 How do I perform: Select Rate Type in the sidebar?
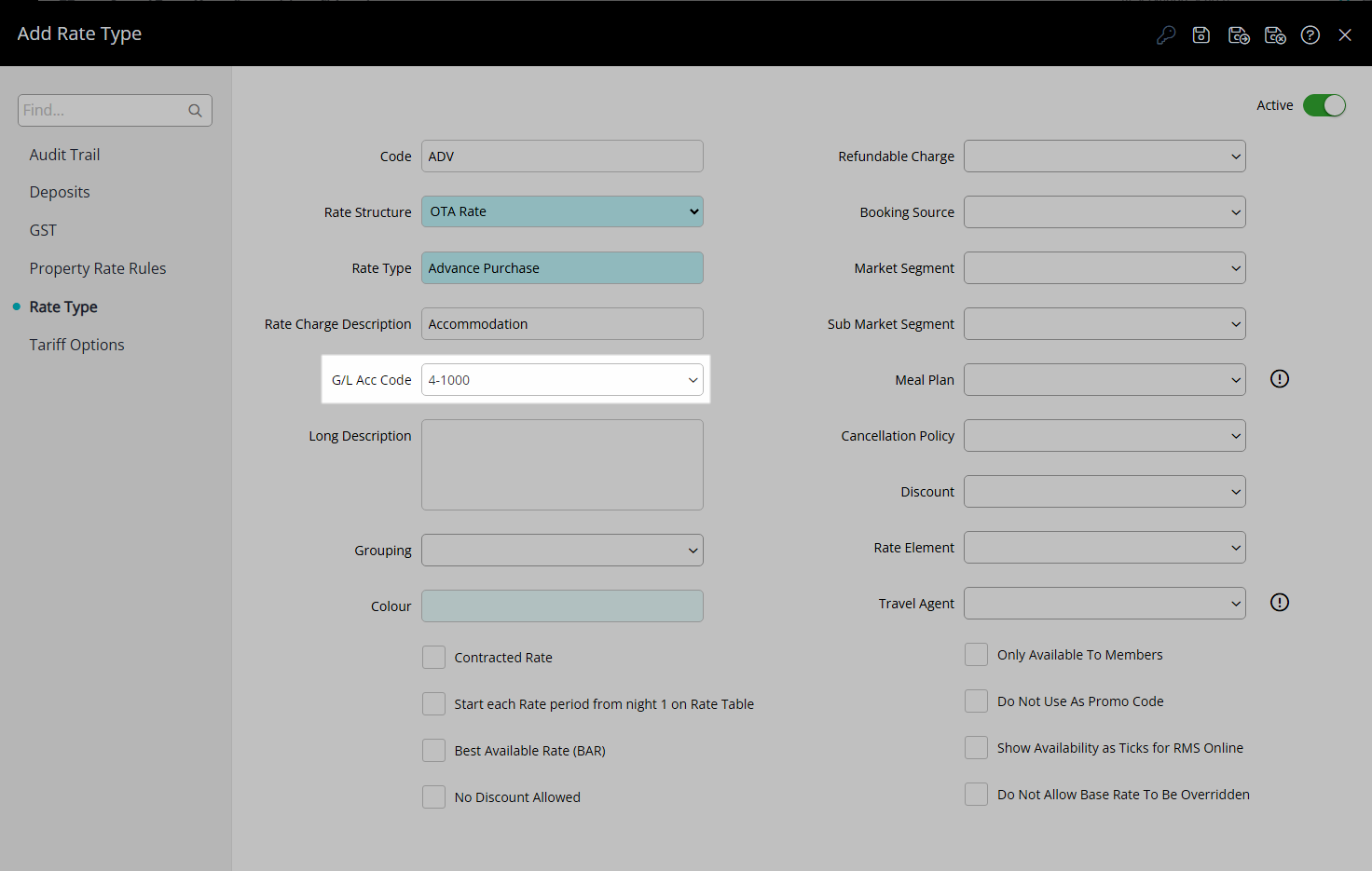click(63, 306)
